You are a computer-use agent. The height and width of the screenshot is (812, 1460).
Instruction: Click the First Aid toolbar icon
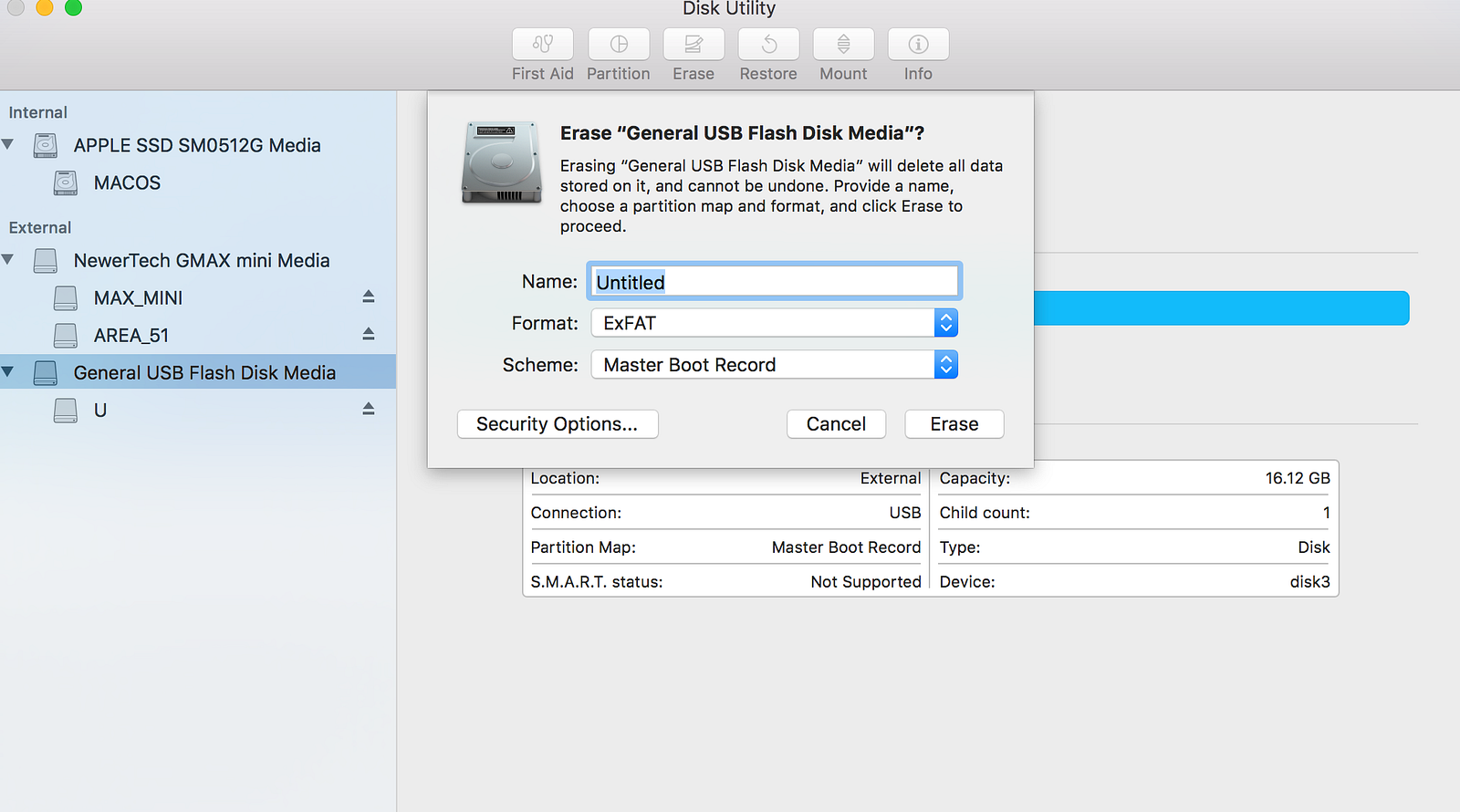tap(543, 44)
